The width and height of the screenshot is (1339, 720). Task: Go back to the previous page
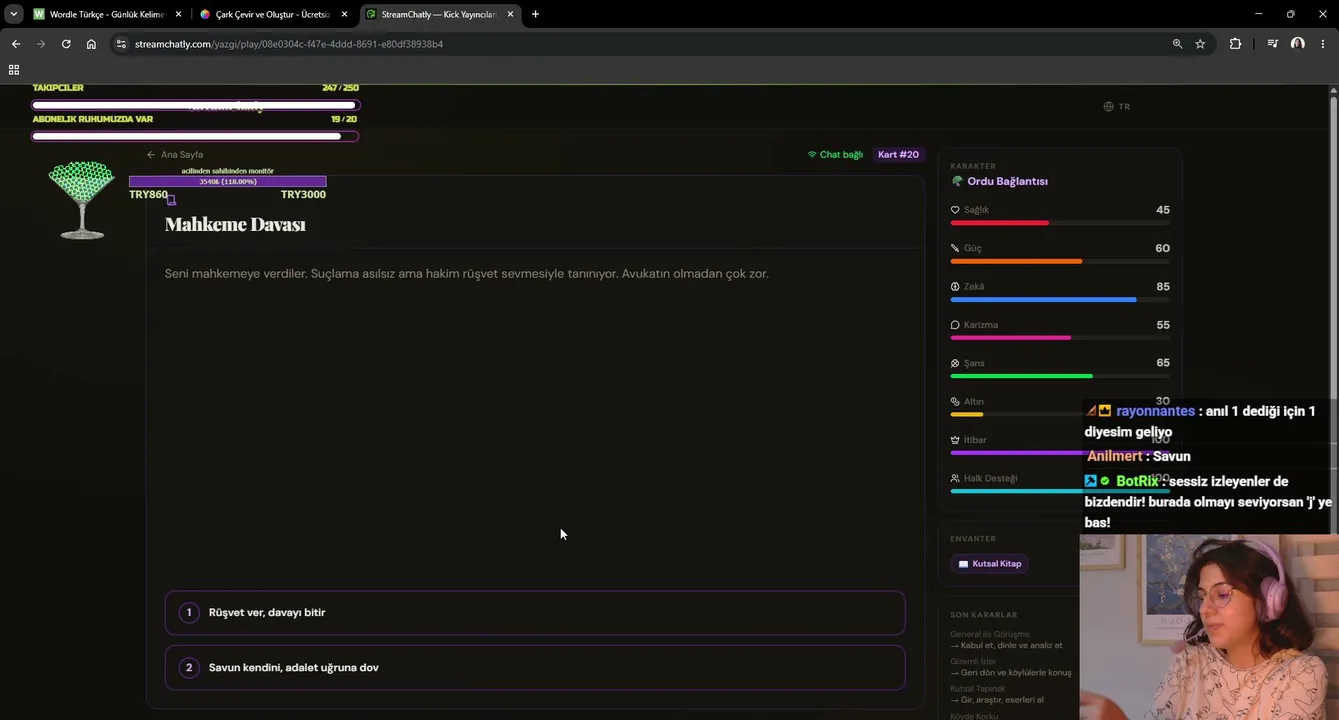16,44
